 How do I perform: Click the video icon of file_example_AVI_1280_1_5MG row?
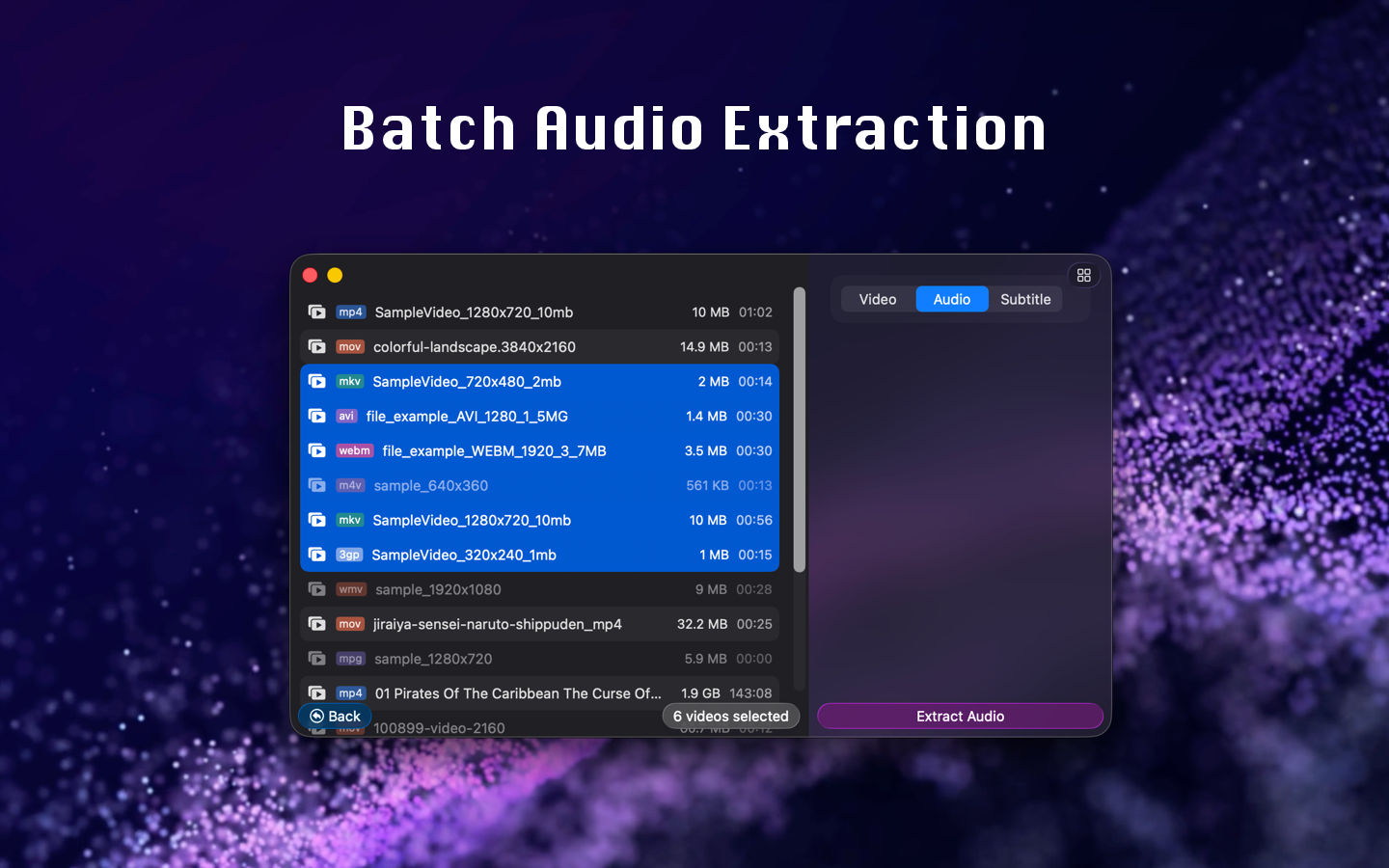click(316, 416)
